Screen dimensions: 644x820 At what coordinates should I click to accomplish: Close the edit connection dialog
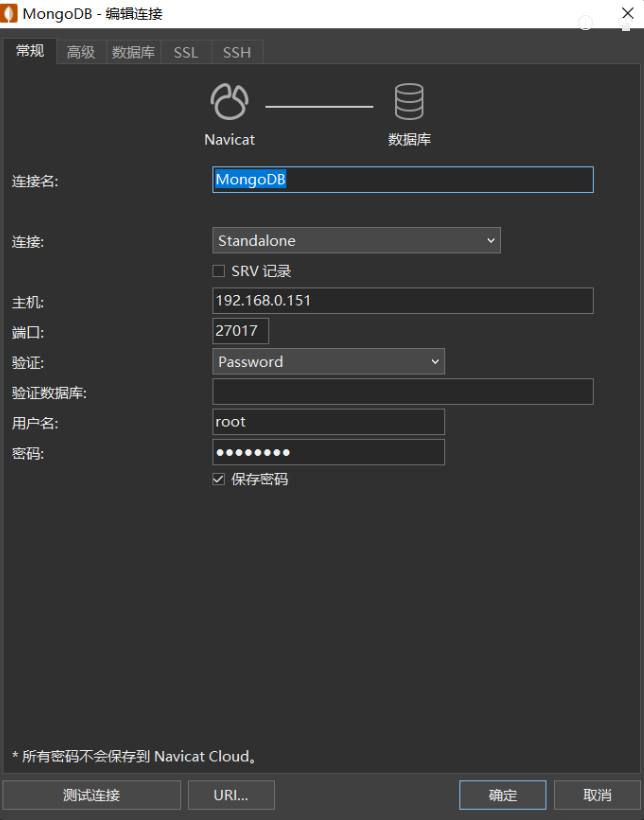tap(627, 13)
